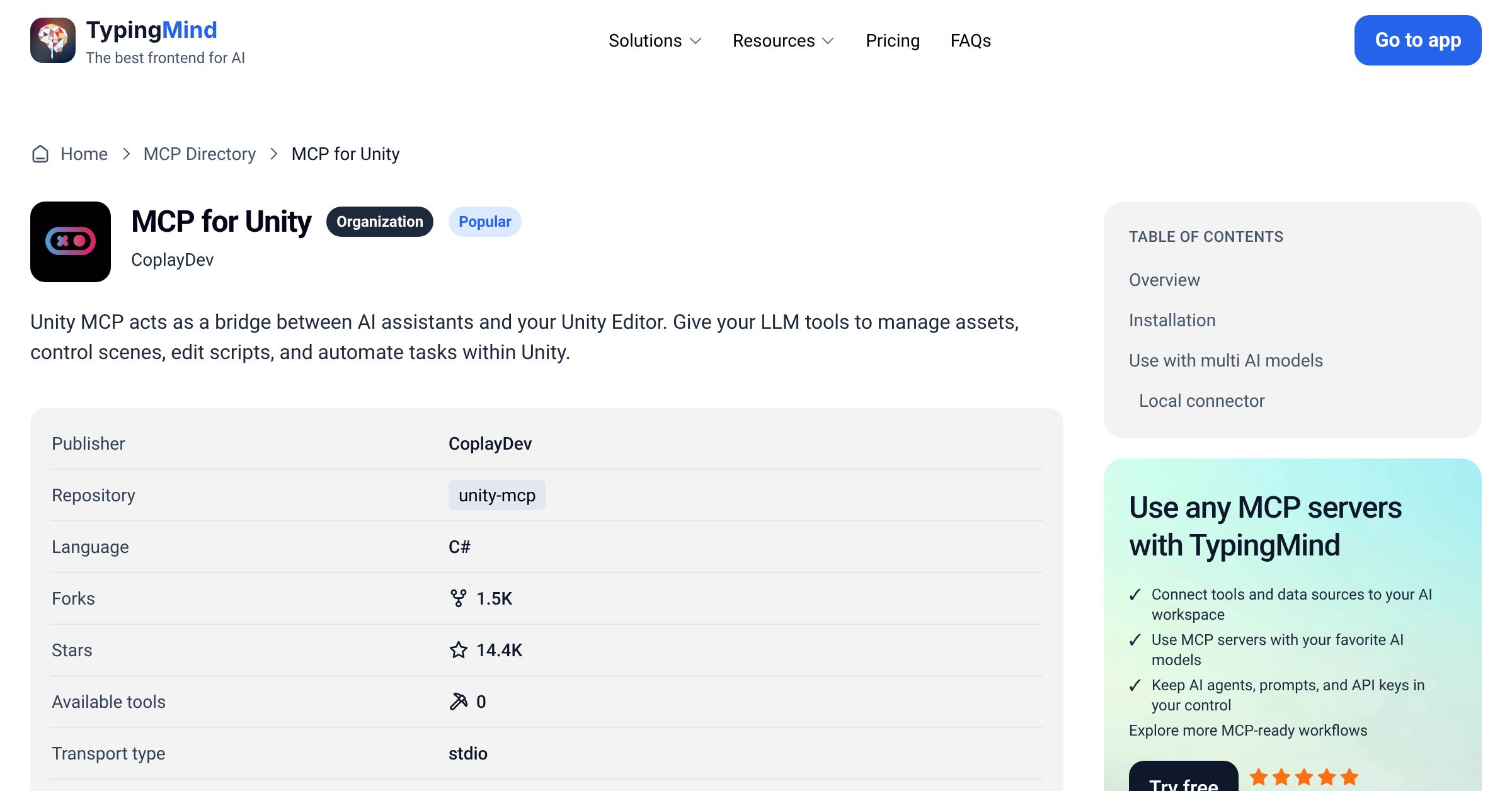1512x791 pixels.
Task: Click the Try free button
Action: [1184, 780]
